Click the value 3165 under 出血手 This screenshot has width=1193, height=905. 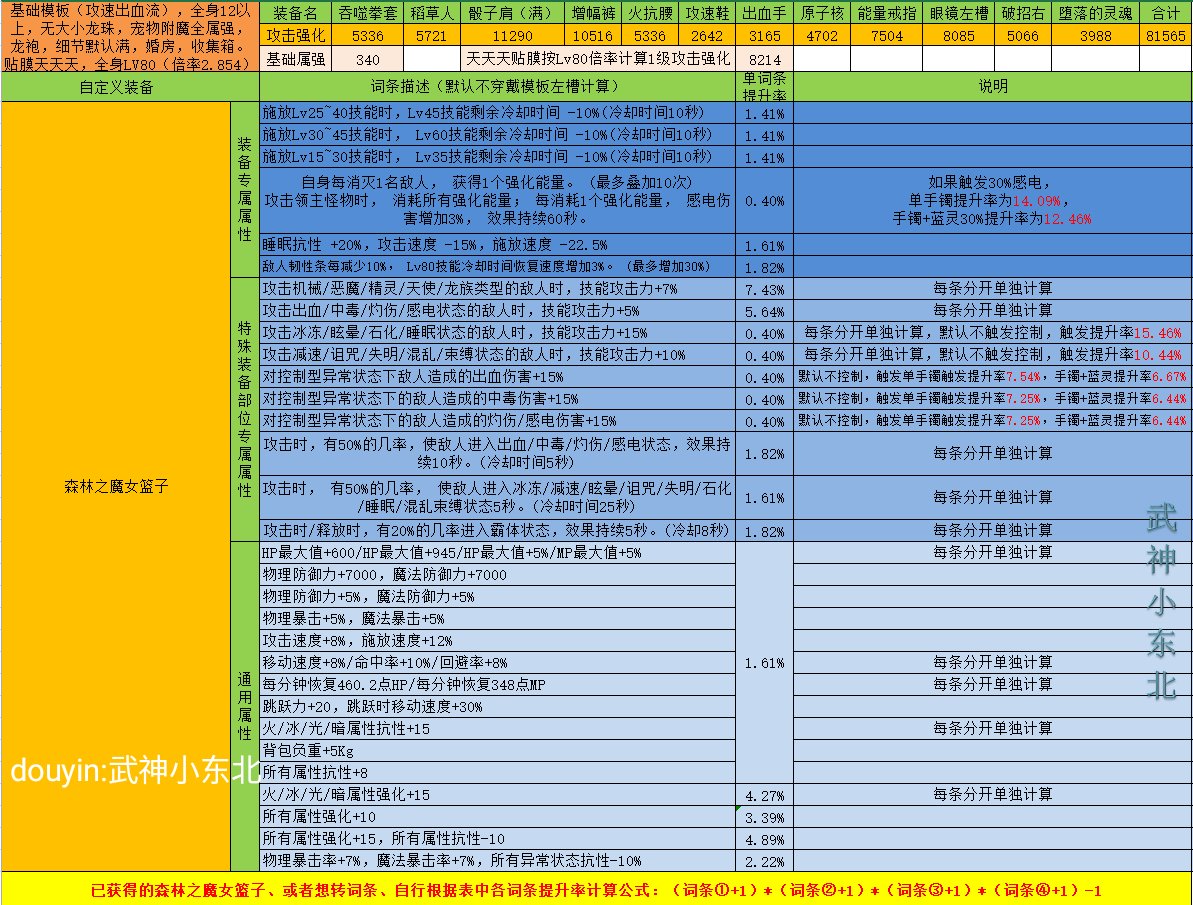point(765,36)
